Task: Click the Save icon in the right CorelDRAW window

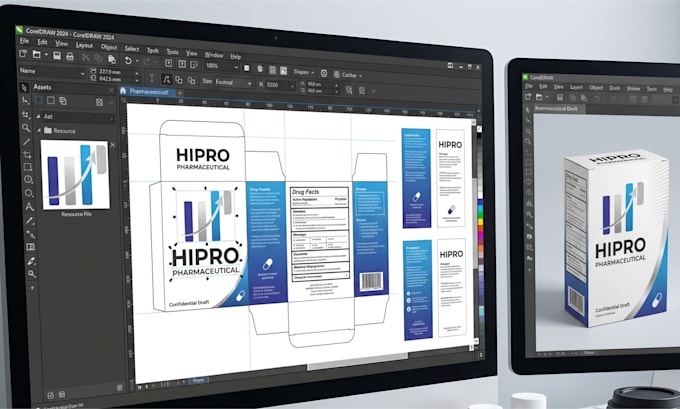Action: tap(560, 98)
